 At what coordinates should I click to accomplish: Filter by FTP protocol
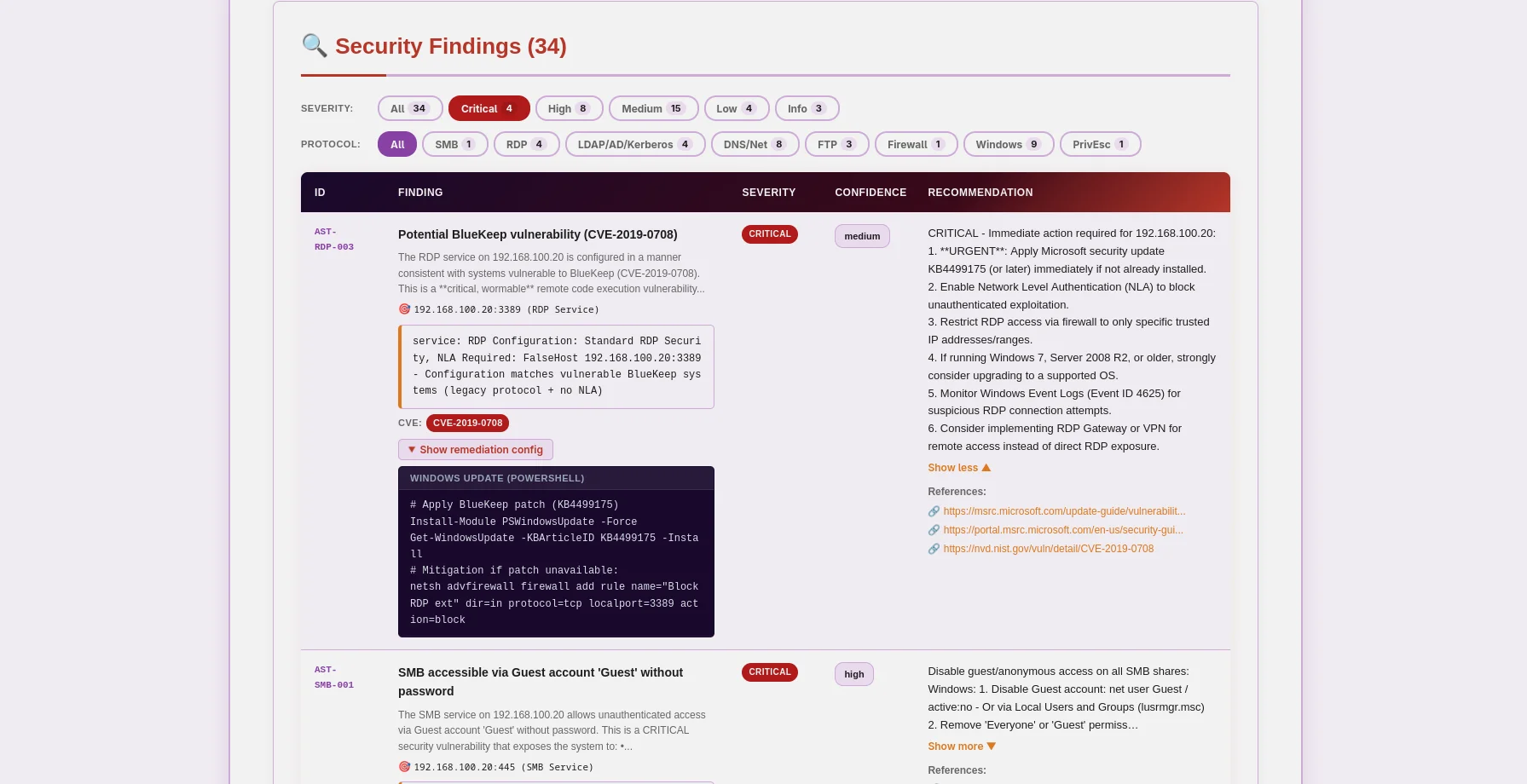coord(837,144)
